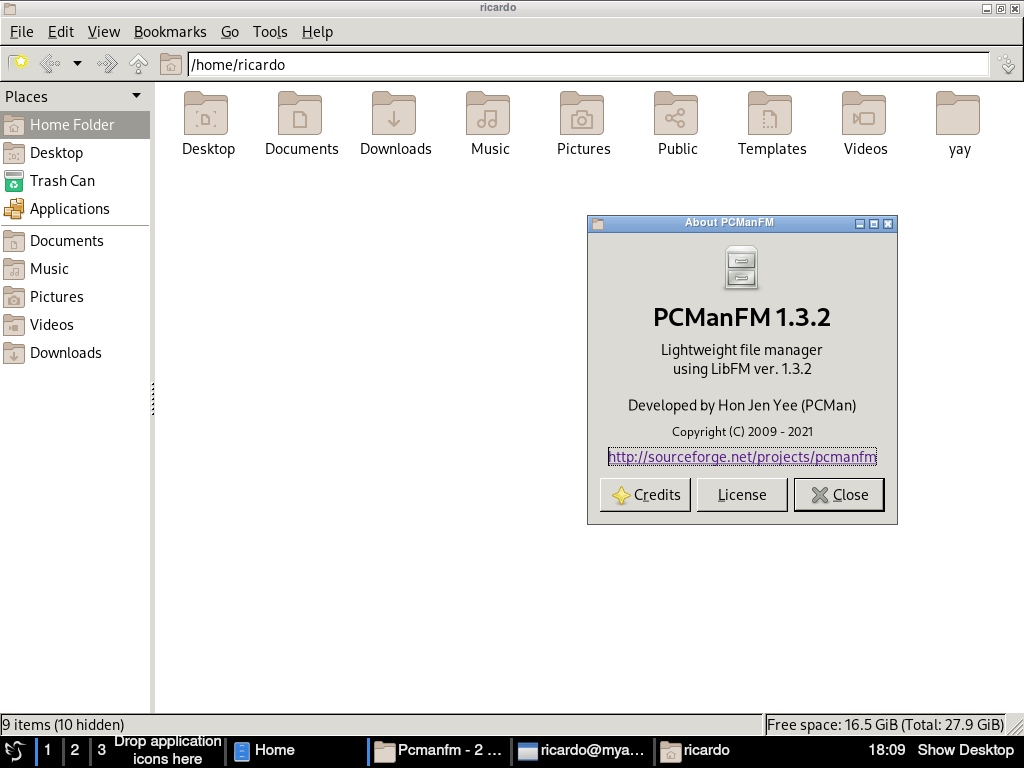Select the yay folder icon
Viewport: 1024px width, 768px height.
tap(959, 114)
